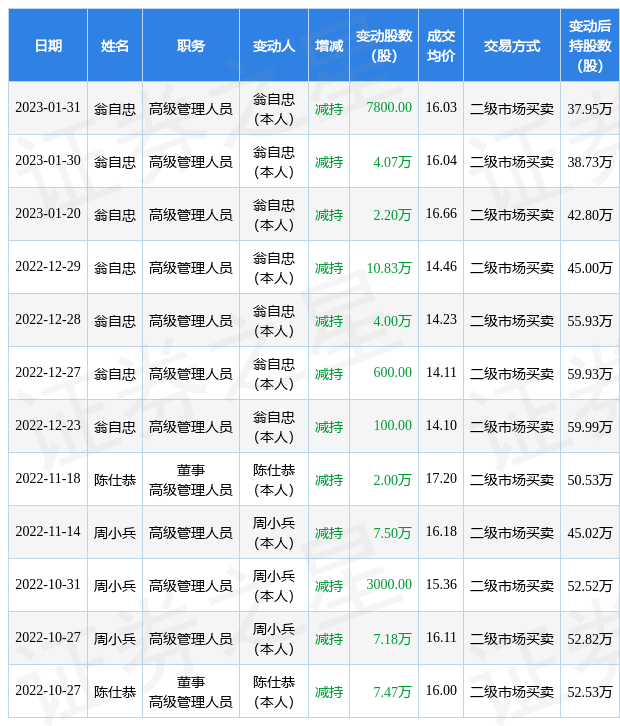Select the 37.95万 holdings cell

pos(590,108)
